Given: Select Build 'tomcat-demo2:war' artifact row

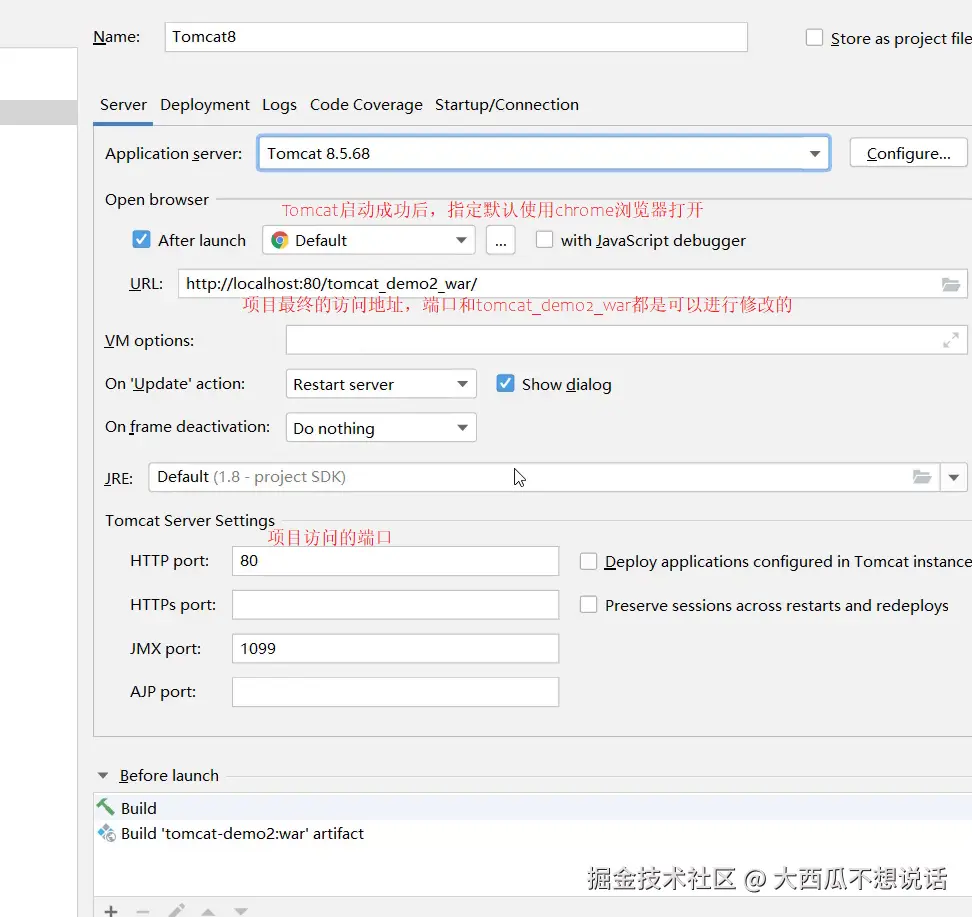Looking at the screenshot, I should [532, 833].
